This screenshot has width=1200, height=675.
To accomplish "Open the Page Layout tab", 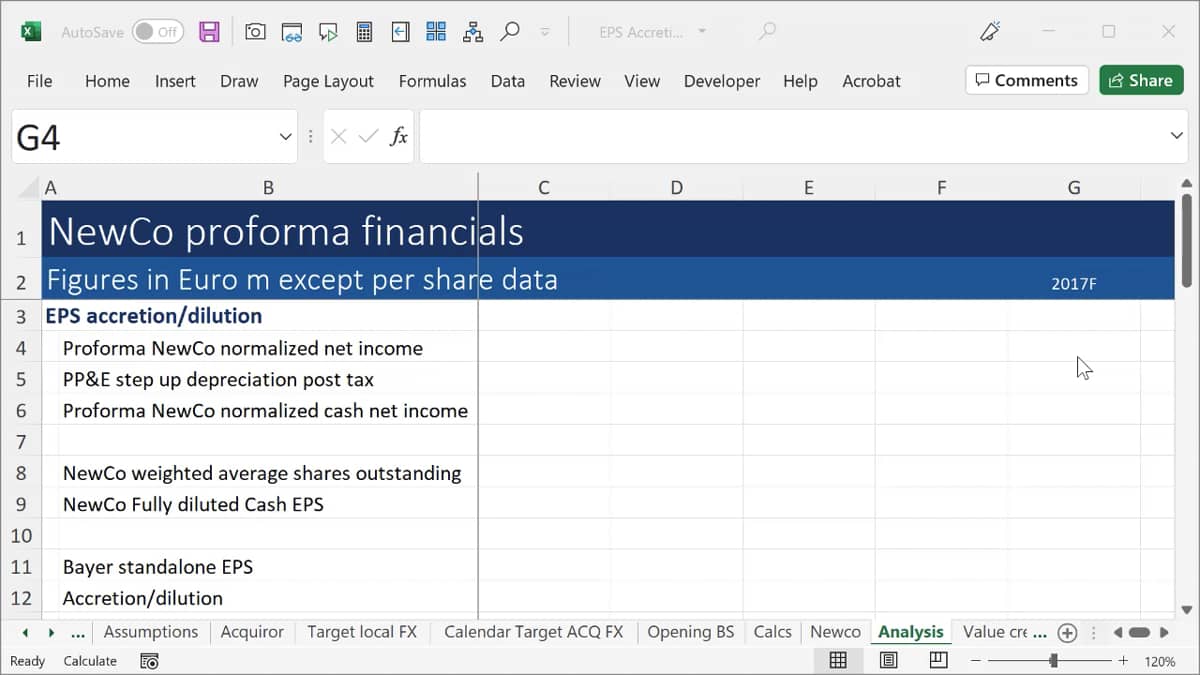I will pyautogui.click(x=328, y=81).
